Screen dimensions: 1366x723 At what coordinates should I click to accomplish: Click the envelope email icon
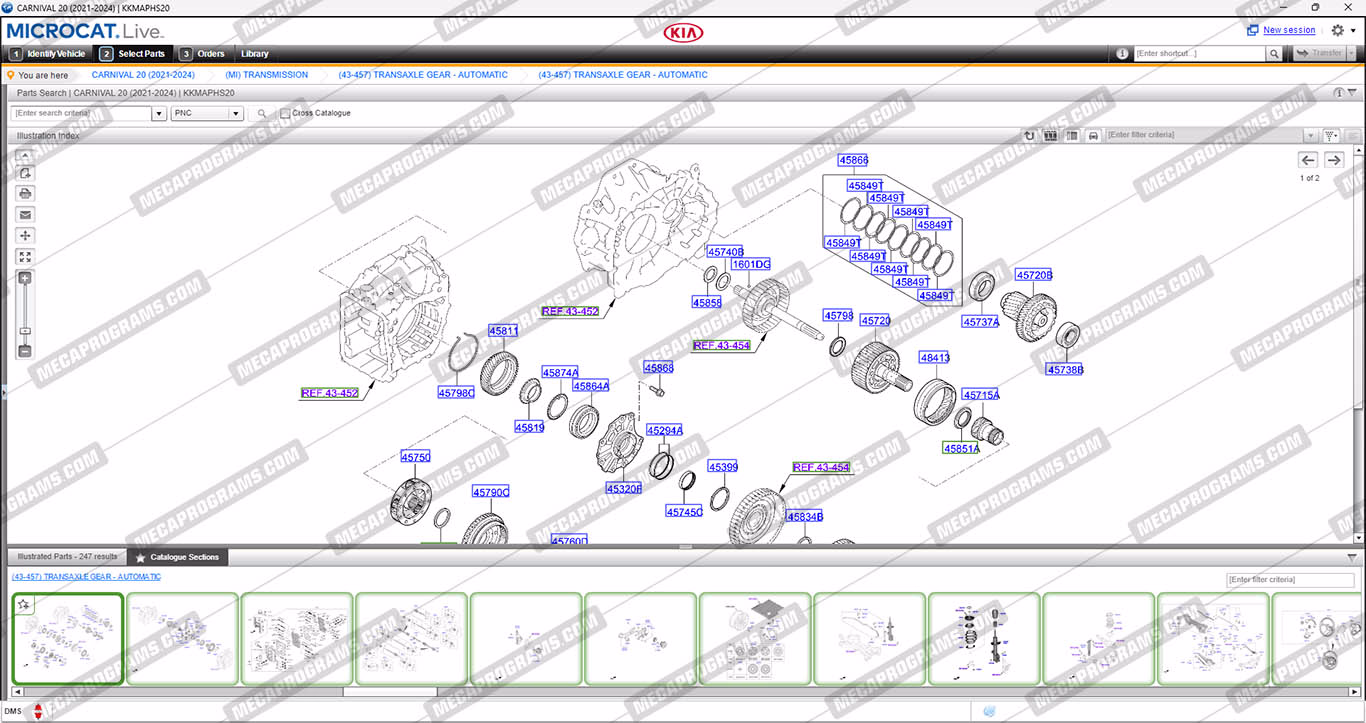click(x=25, y=214)
